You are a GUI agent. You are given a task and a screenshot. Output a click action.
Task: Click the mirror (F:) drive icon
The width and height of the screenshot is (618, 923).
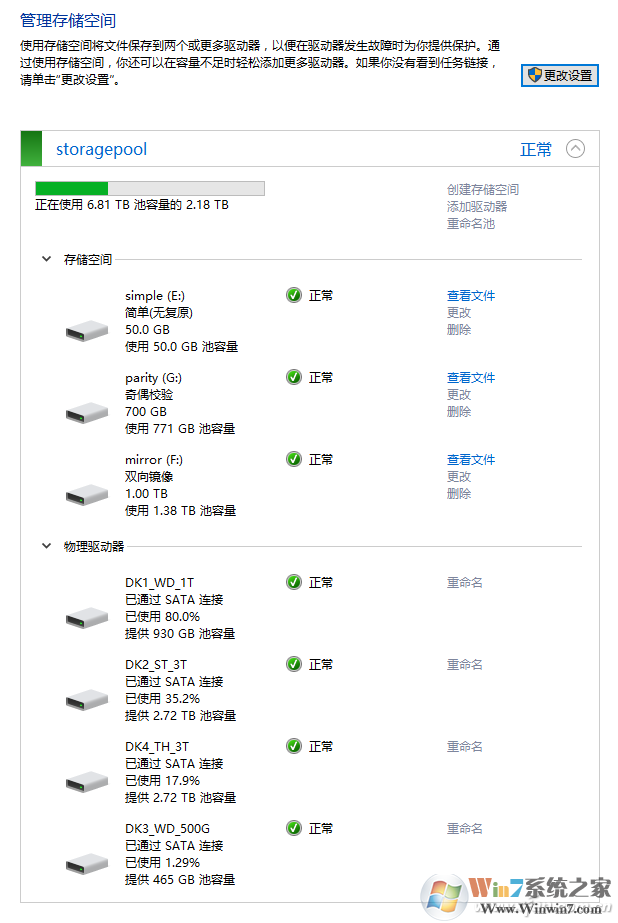tap(86, 493)
